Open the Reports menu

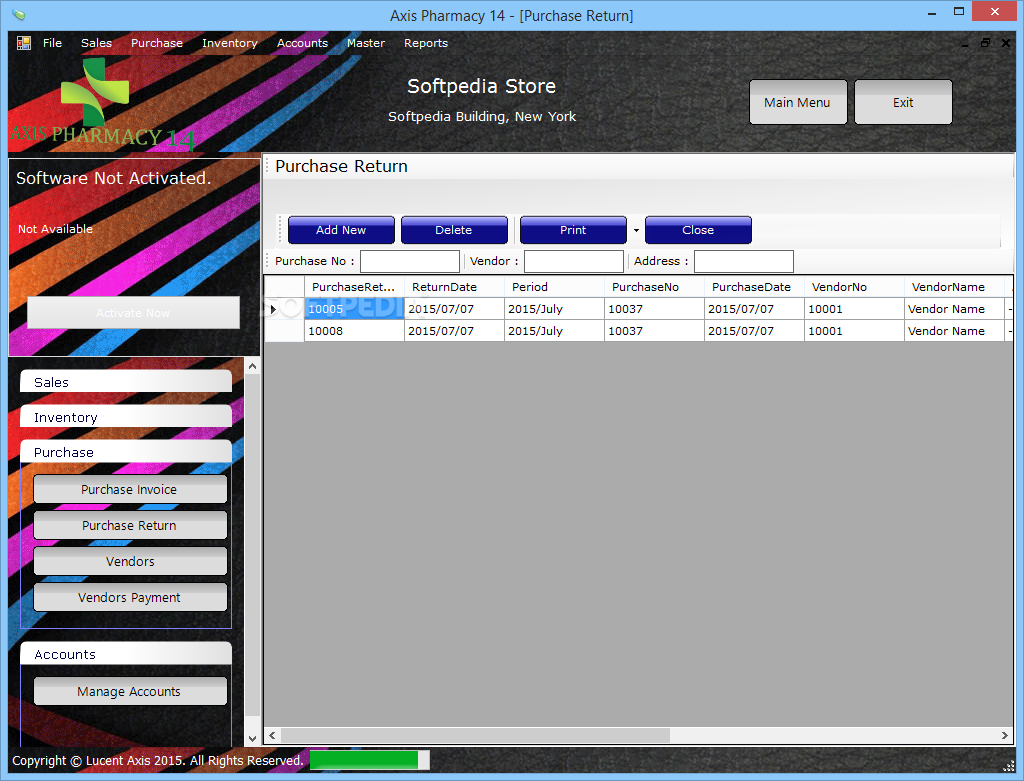click(x=426, y=43)
